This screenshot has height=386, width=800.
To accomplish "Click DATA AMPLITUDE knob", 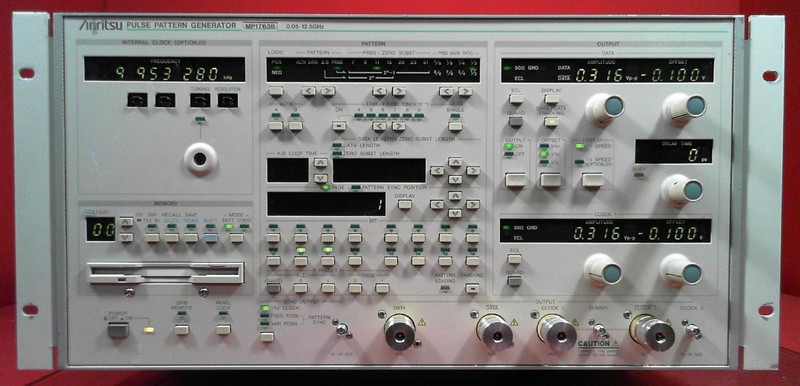I will coord(605,108).
